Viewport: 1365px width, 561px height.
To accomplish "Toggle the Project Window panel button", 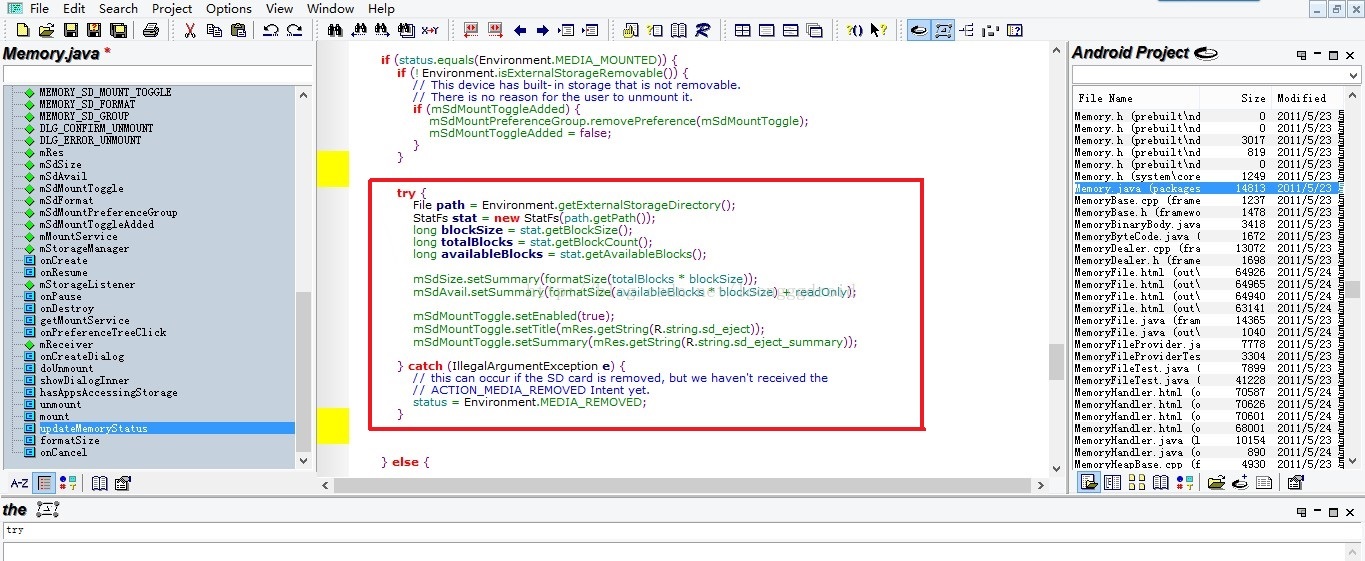I will point(918,30).
